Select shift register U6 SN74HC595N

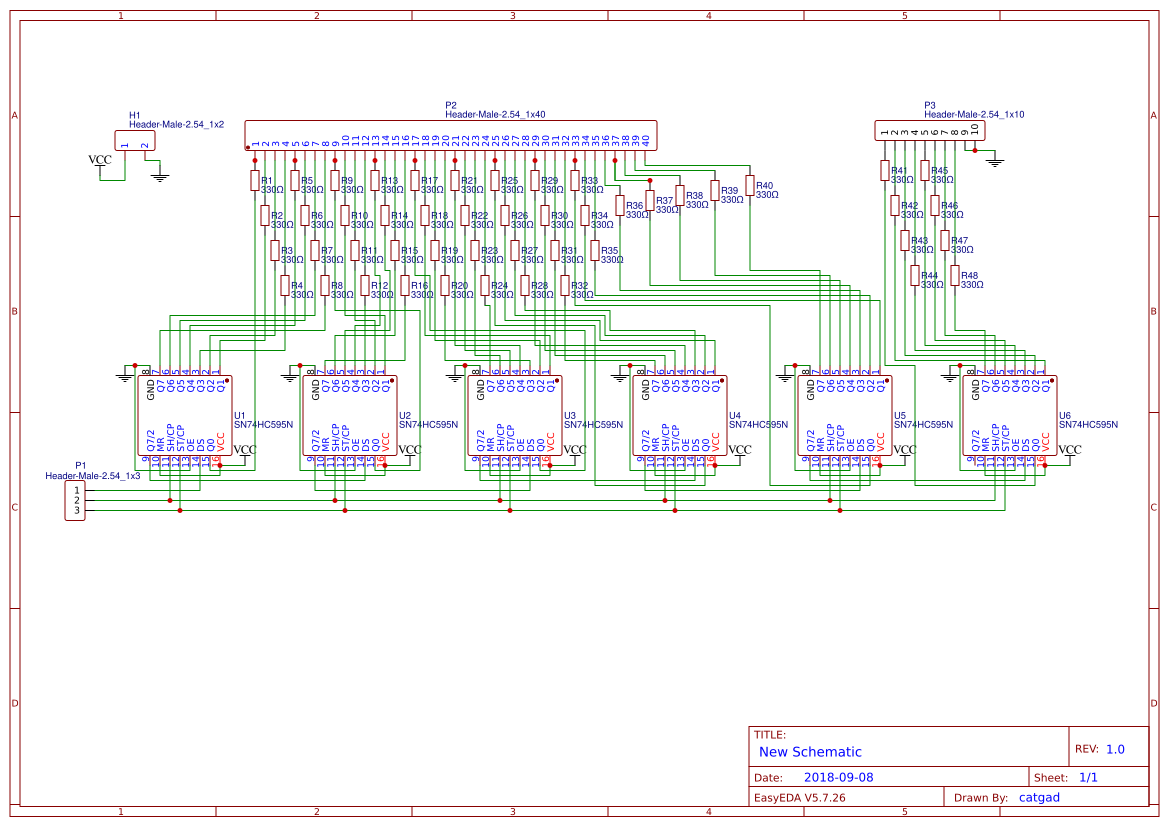[x=1010, y=415]
